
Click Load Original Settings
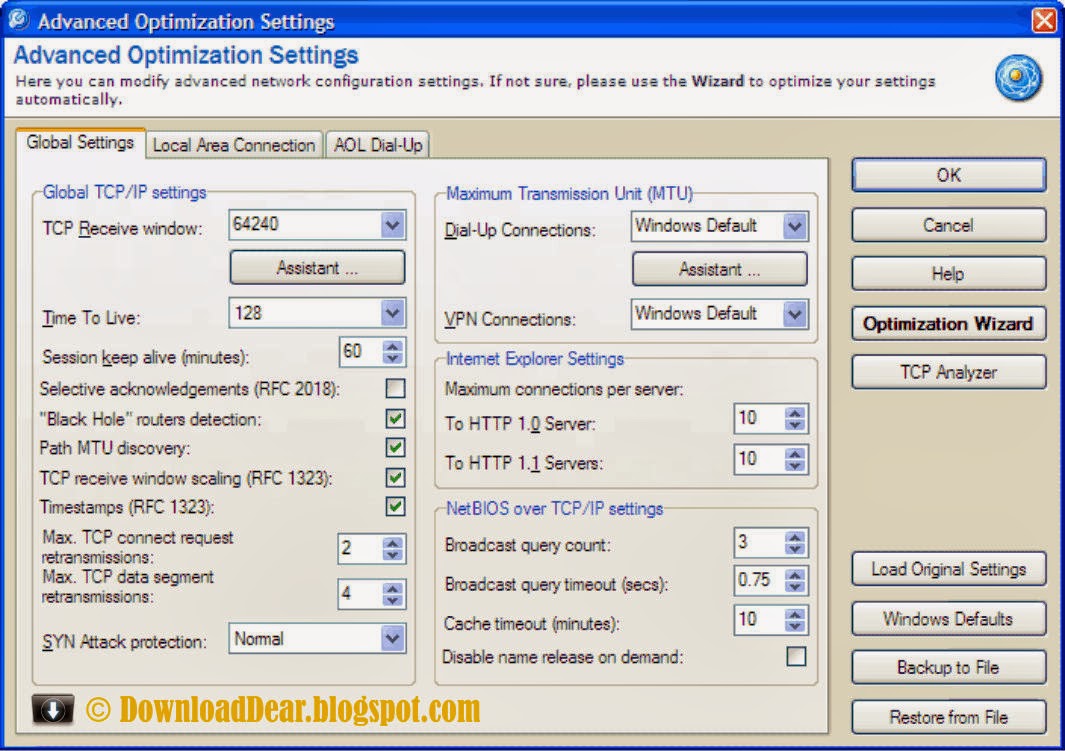pyautogui.click(x=947, y=569)
